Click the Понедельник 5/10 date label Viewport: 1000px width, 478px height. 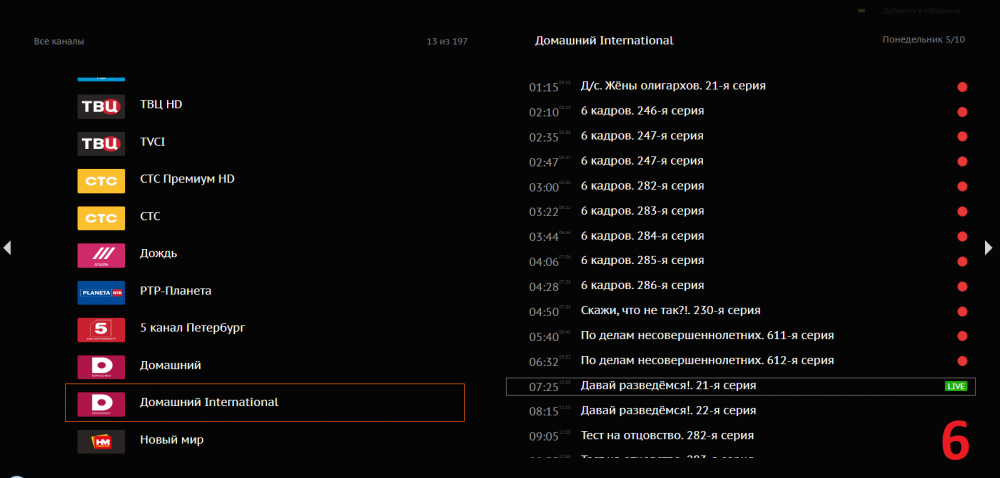(x=923, y=40)
